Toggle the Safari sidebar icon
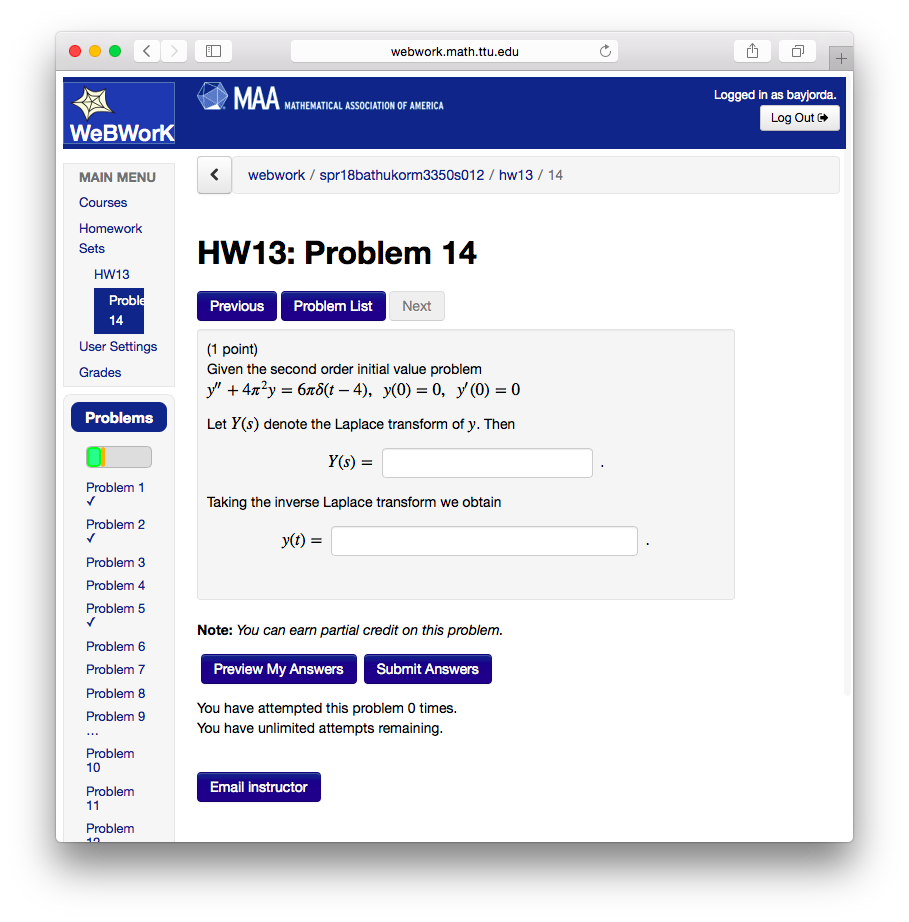Screen dimensions: 909x922 [212, 50]
